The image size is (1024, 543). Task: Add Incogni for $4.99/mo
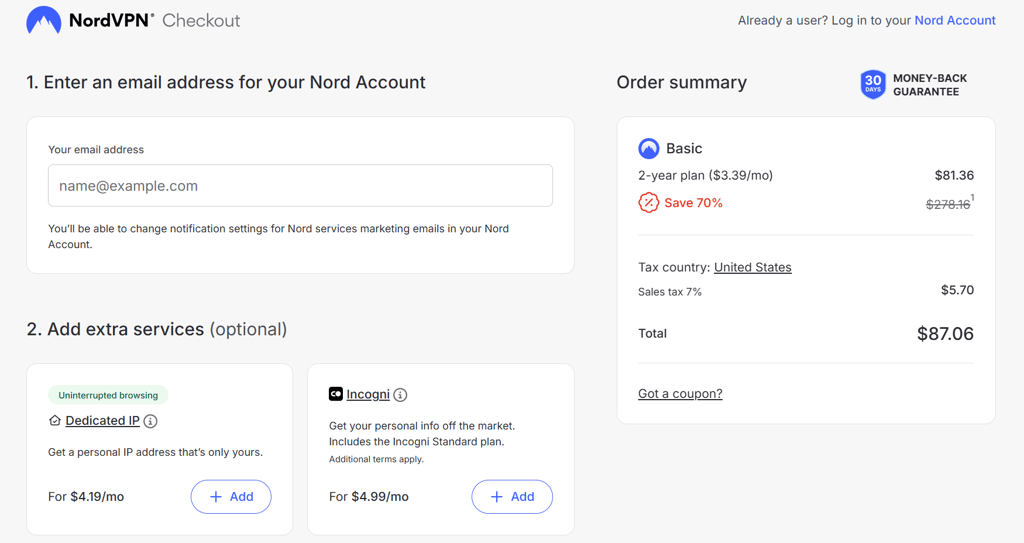512,497
